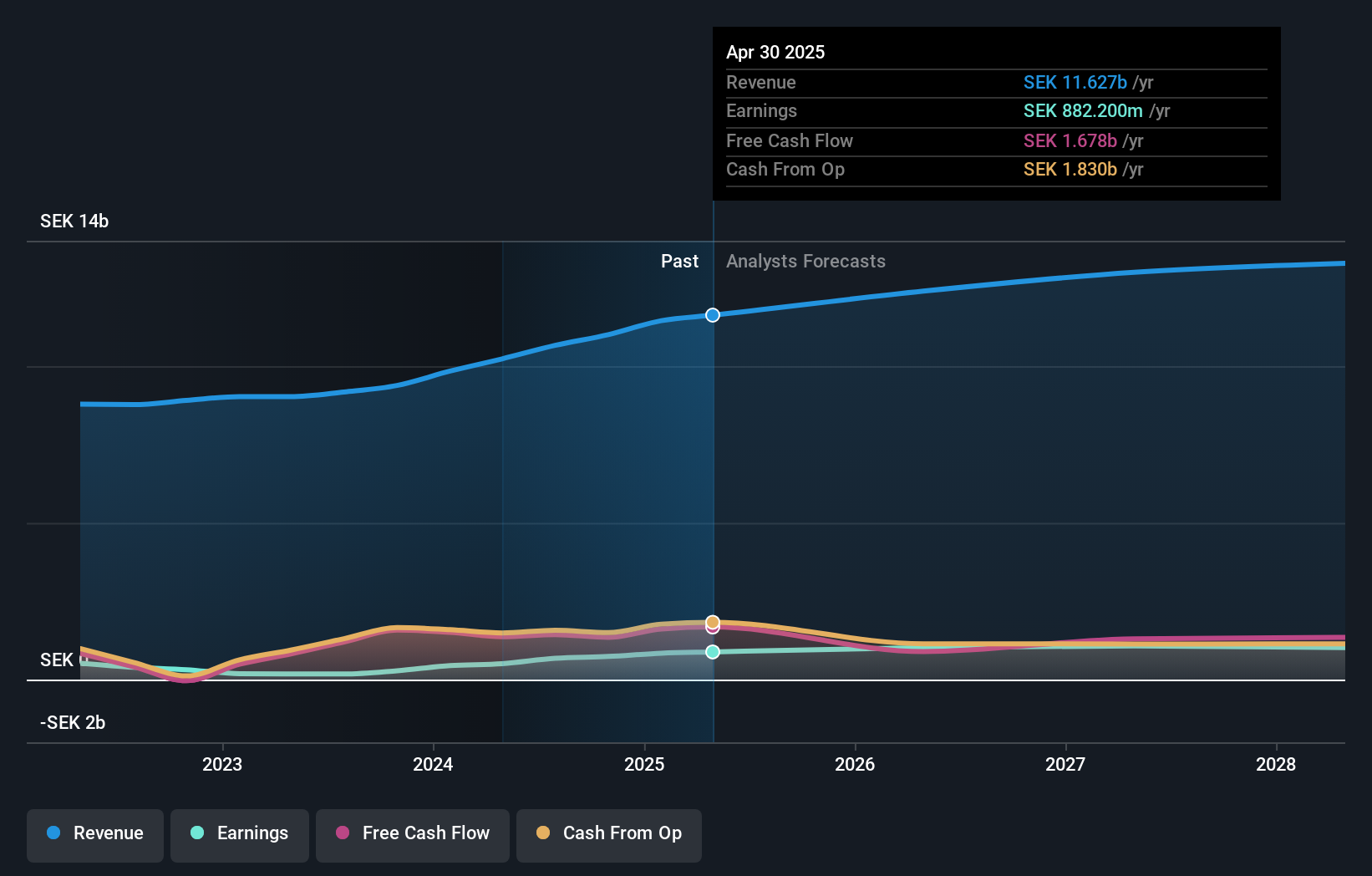This screenshot has width=1372, height=876.
Task: Toggle the Cash From Op legend button
Action: (x=609, y=835)
